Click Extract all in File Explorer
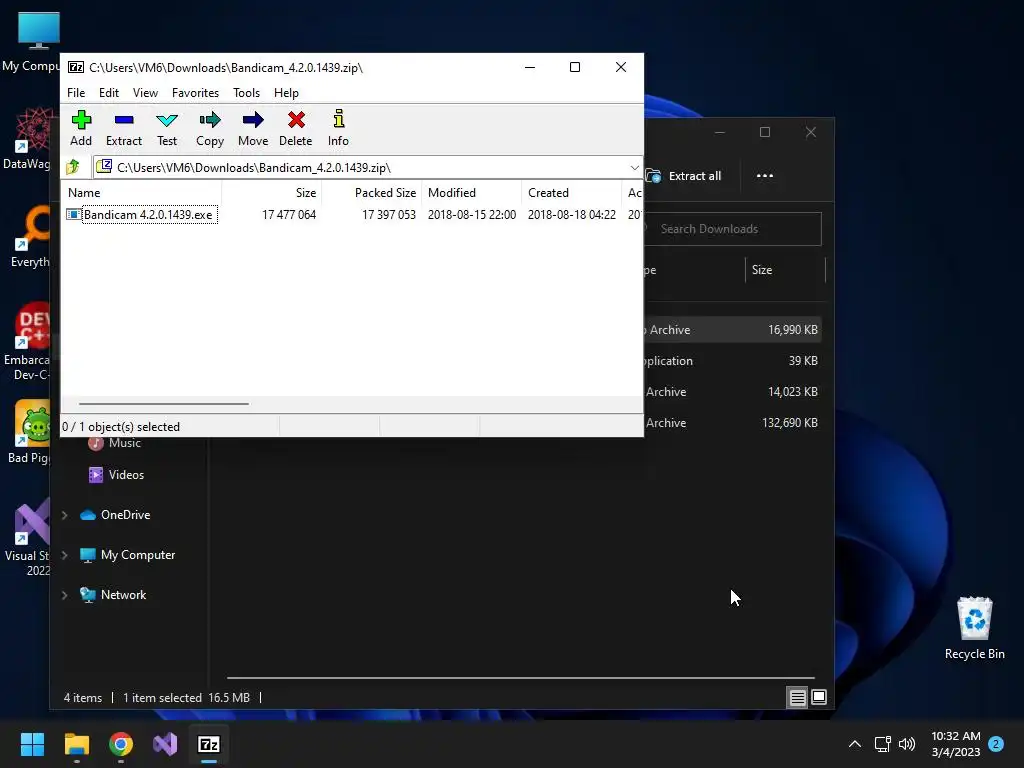 [683, 176]
